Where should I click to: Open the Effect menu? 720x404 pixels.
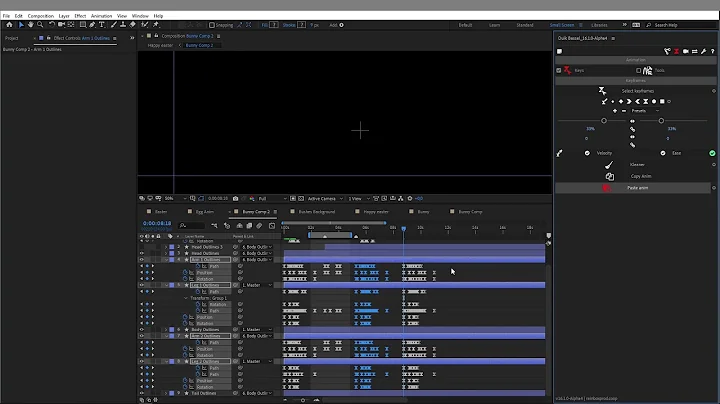(80, 16)
